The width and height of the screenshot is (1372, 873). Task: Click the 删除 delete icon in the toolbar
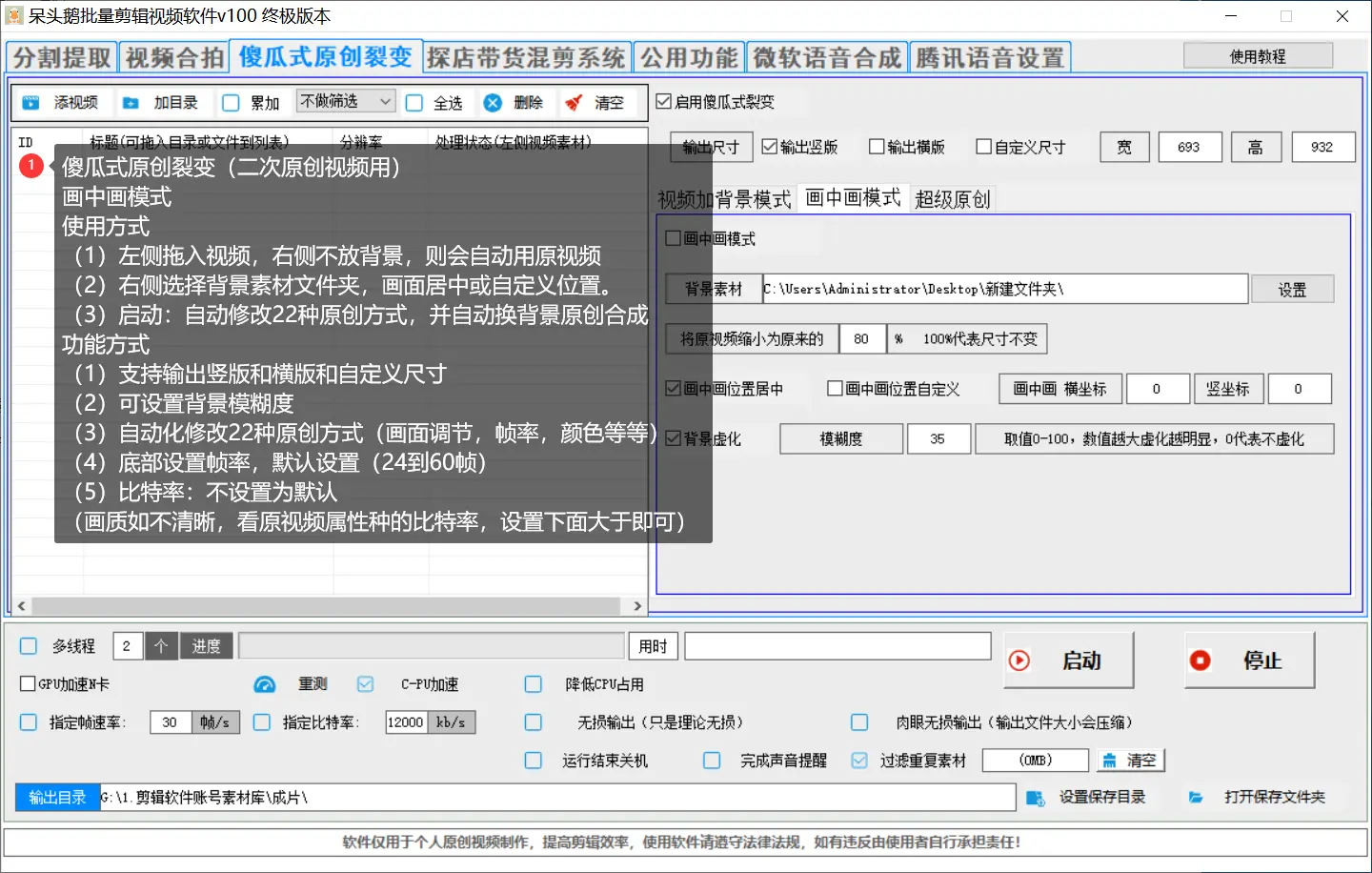pyautogui.click(x=492, y=102)
